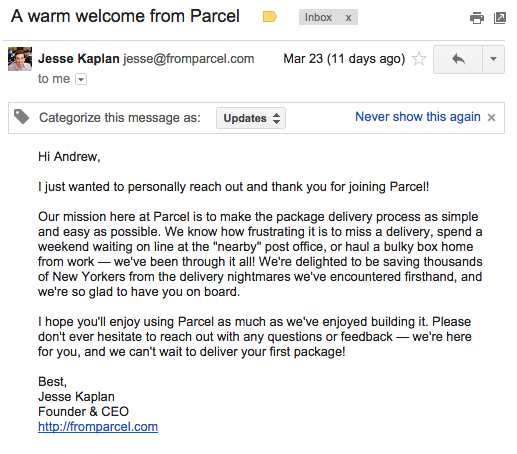Click the email subject 'A warm welcome from Parcel'
Viewport: 517px width, 454px height.
click(125, 16)
